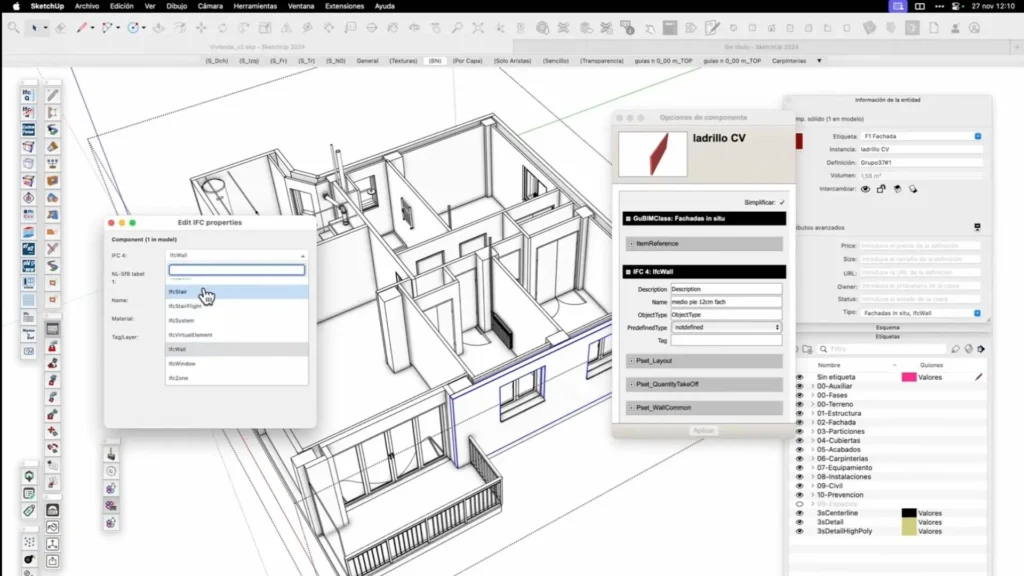Click the visible eye icon beside Intercambiar
1024x576 pixels.
[865, 189]
